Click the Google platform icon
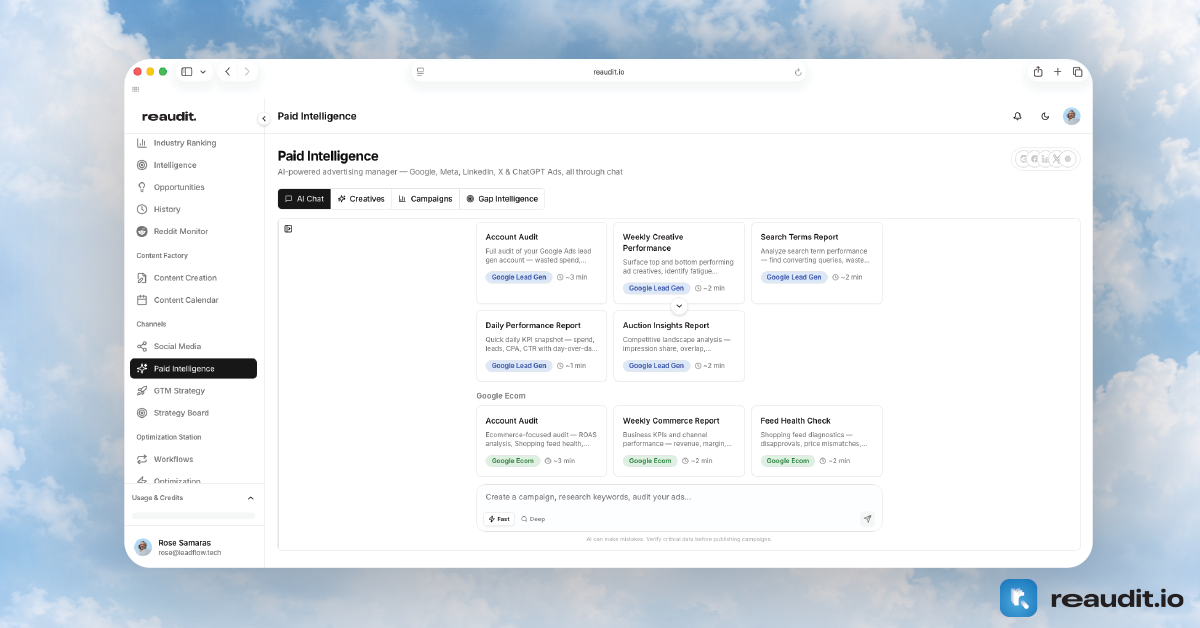This screenshot has height=628, width=1200. tap(1024, 159)
